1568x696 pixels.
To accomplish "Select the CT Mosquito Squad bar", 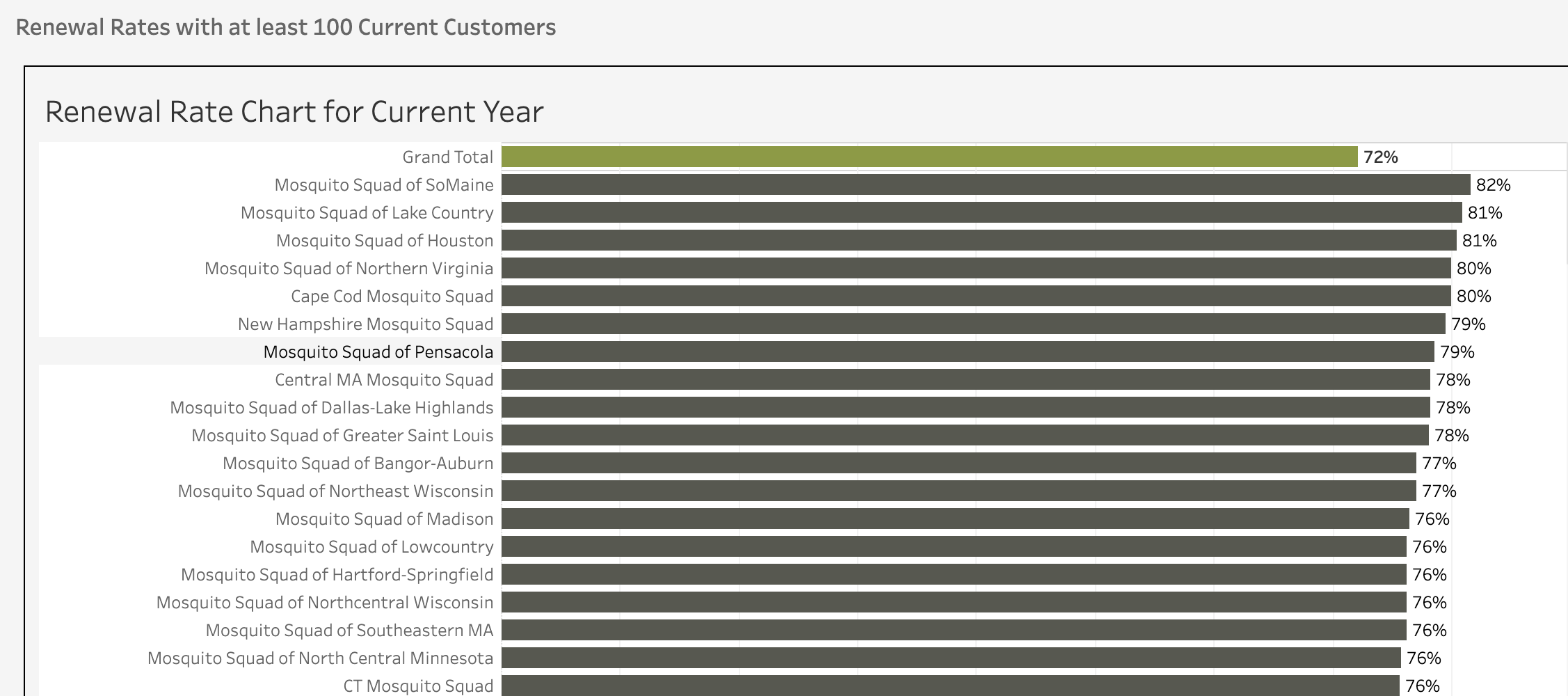I will click(x=950, y=685).
